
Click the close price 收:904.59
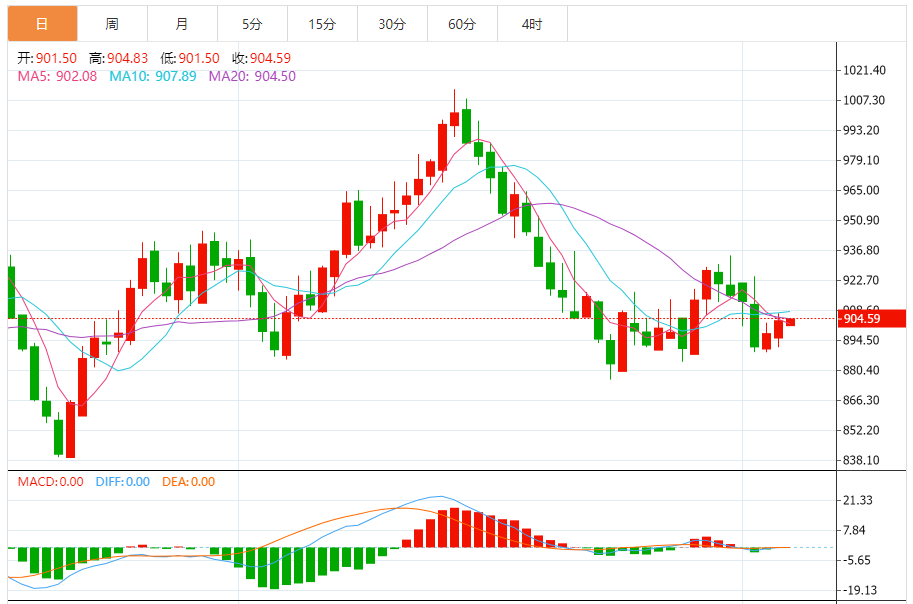click(261, 58)
